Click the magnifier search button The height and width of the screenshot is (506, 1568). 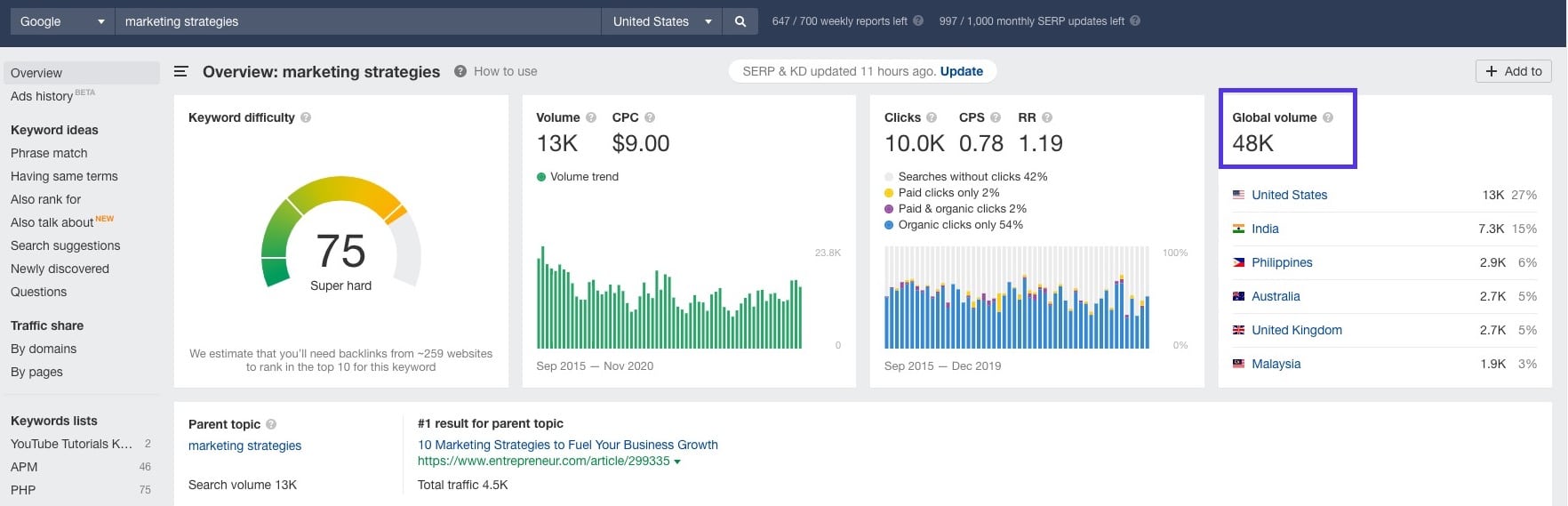740,21
